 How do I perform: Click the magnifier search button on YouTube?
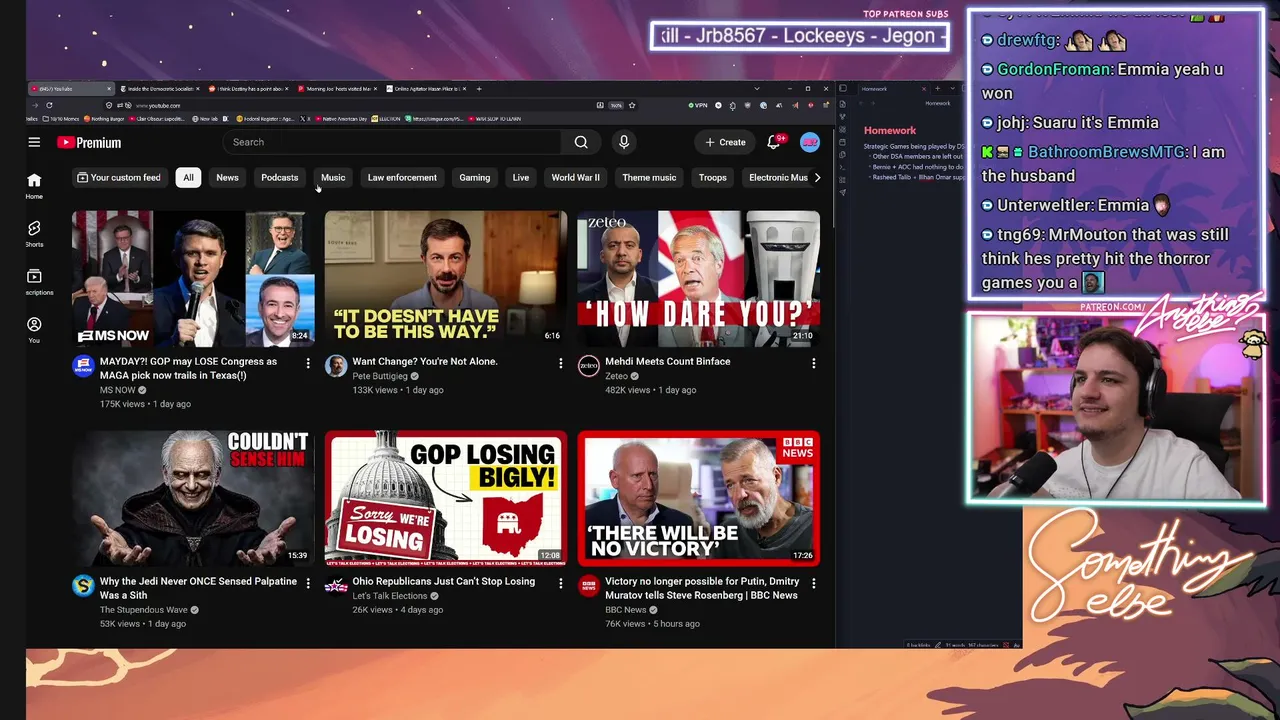tap(581, 142)
